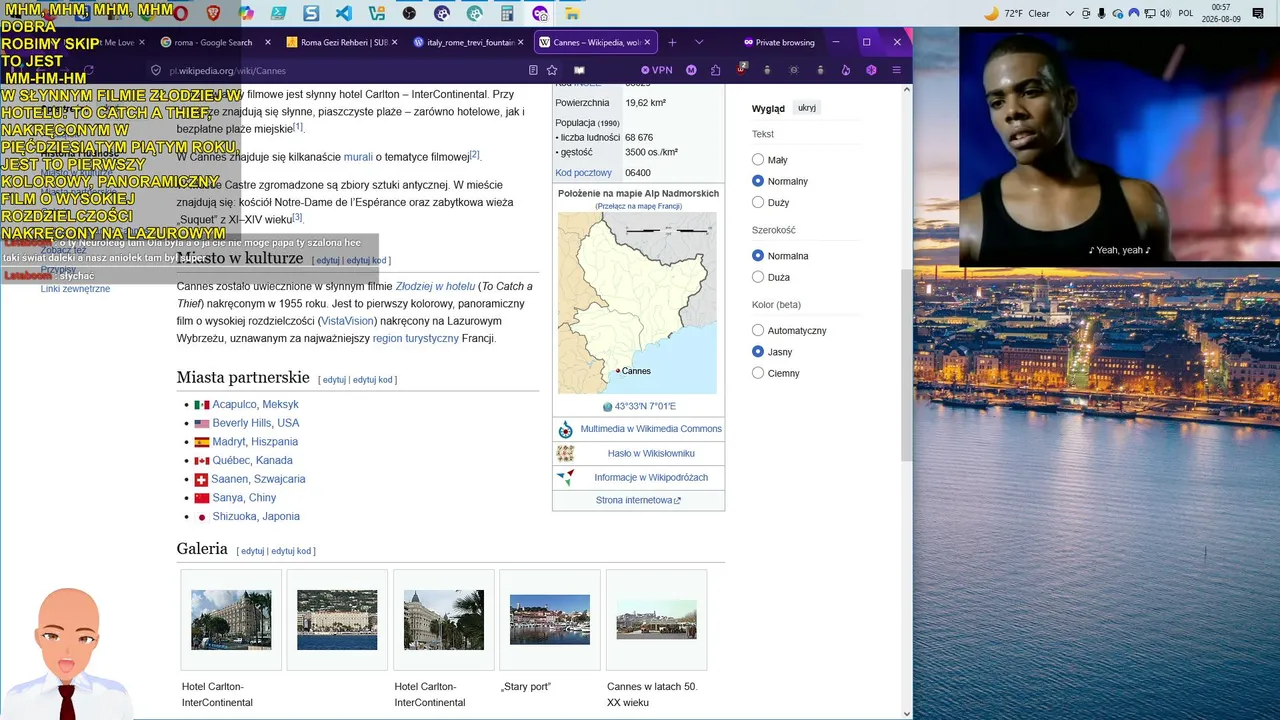Open Hasło w Wikisłowniku link

click(651, 453)
